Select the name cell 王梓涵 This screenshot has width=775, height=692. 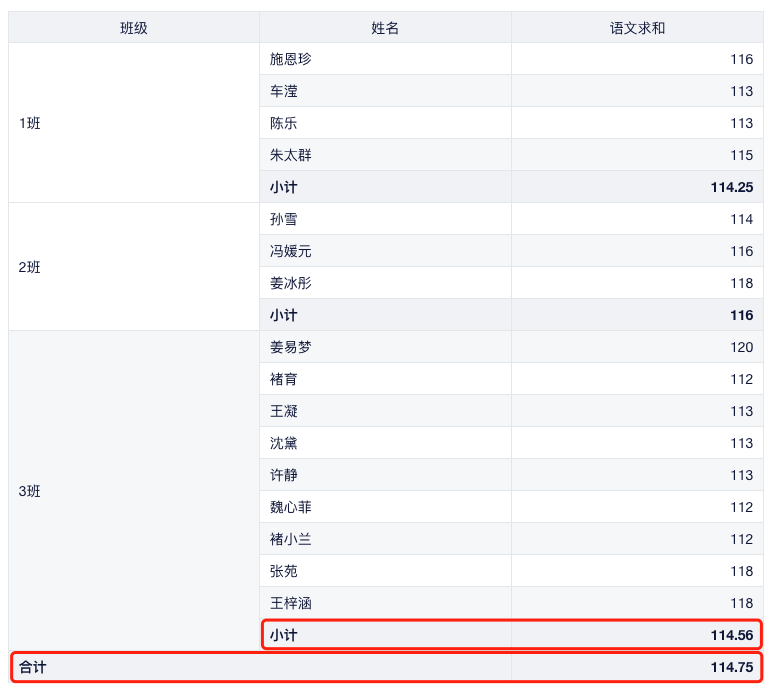291,603
